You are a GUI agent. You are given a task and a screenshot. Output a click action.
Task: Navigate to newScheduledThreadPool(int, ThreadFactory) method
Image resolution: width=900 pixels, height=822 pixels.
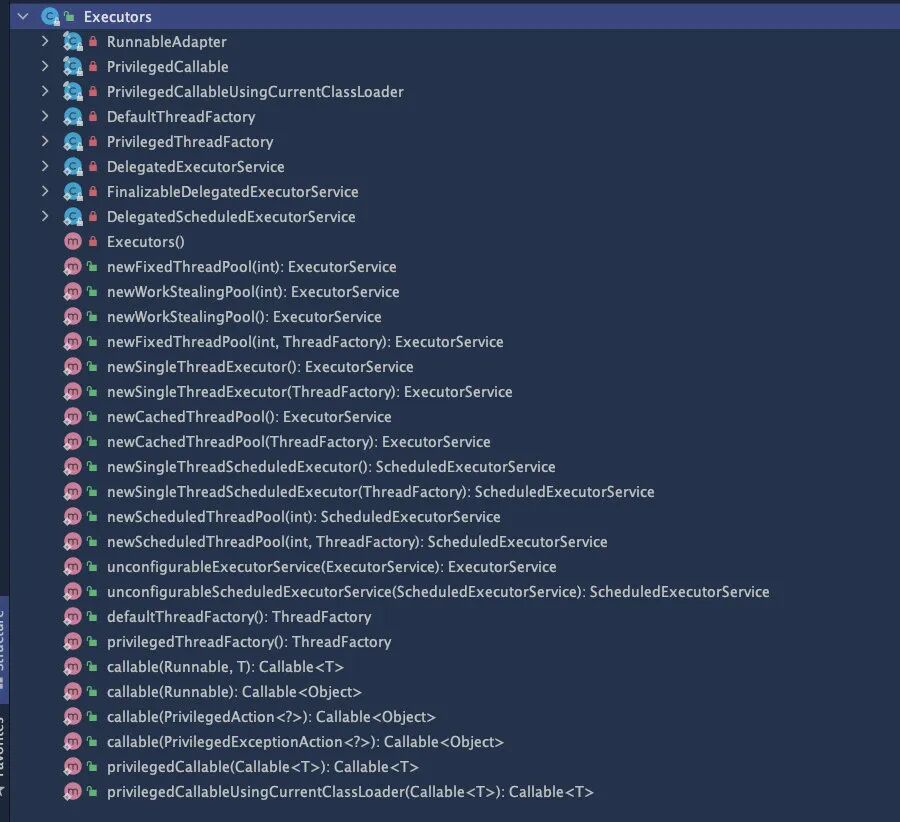(357, 542)
